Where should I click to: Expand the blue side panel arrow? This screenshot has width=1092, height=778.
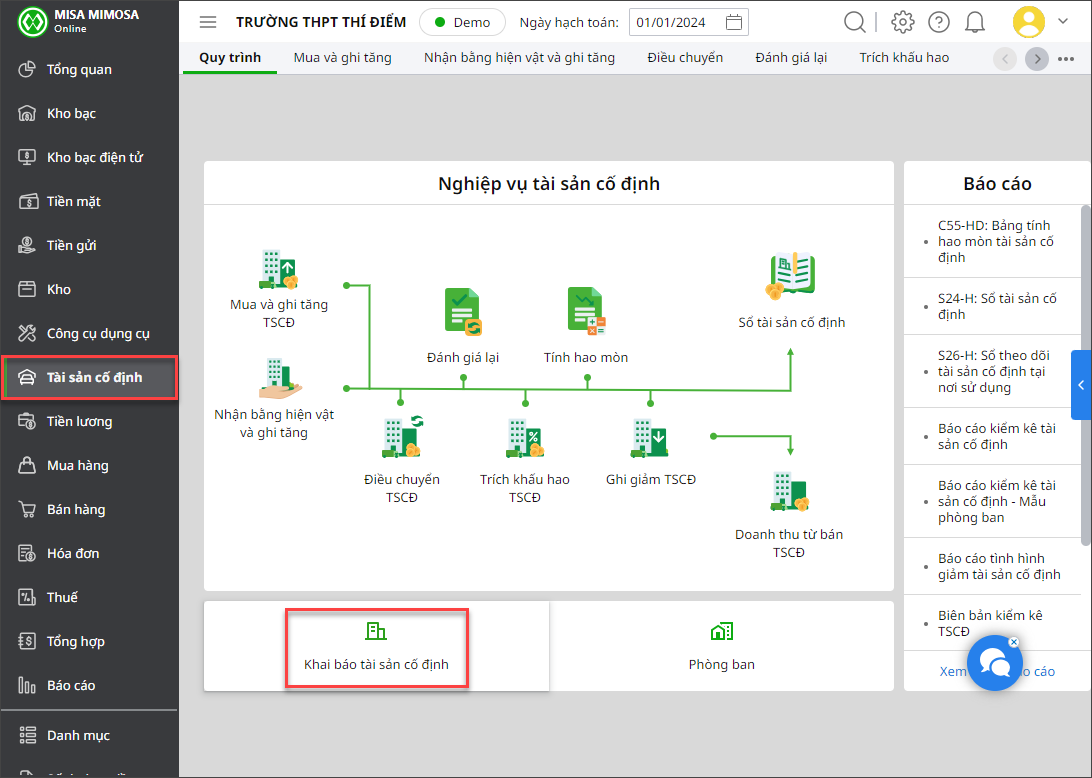tap(1081, 385)
